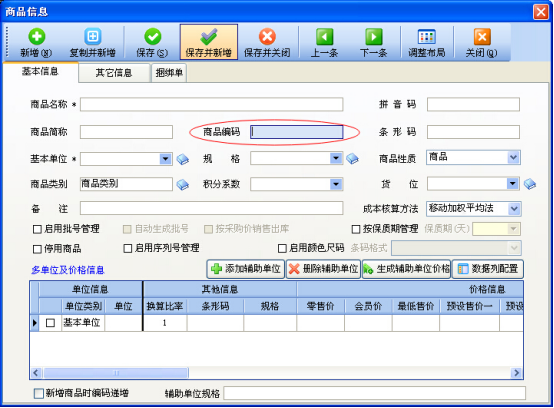This screenshot has height=408, width=554.
Task: Expand the 积分系数 combo box
Action: pyautogui.click(x=336, y=184)
